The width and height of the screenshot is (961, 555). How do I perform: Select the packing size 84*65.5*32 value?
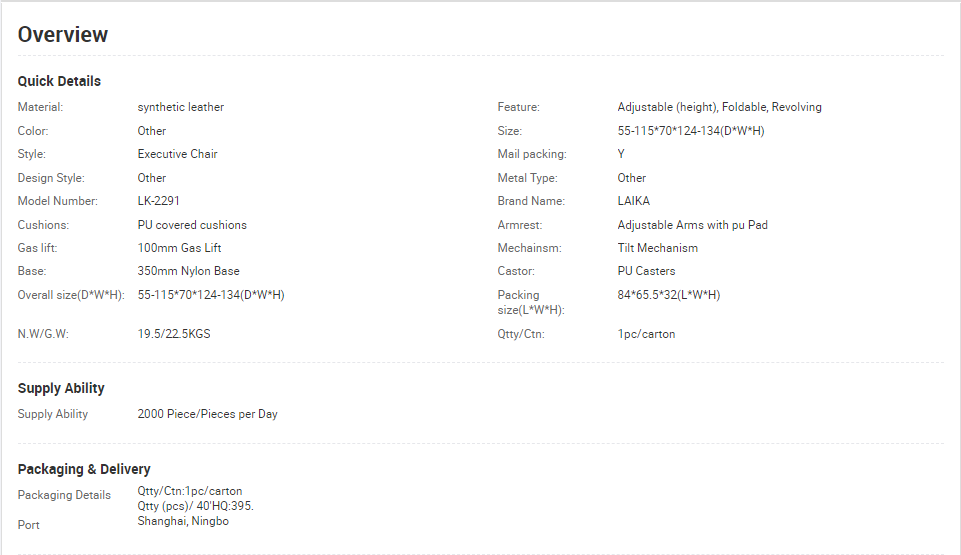tap(669, 295)
